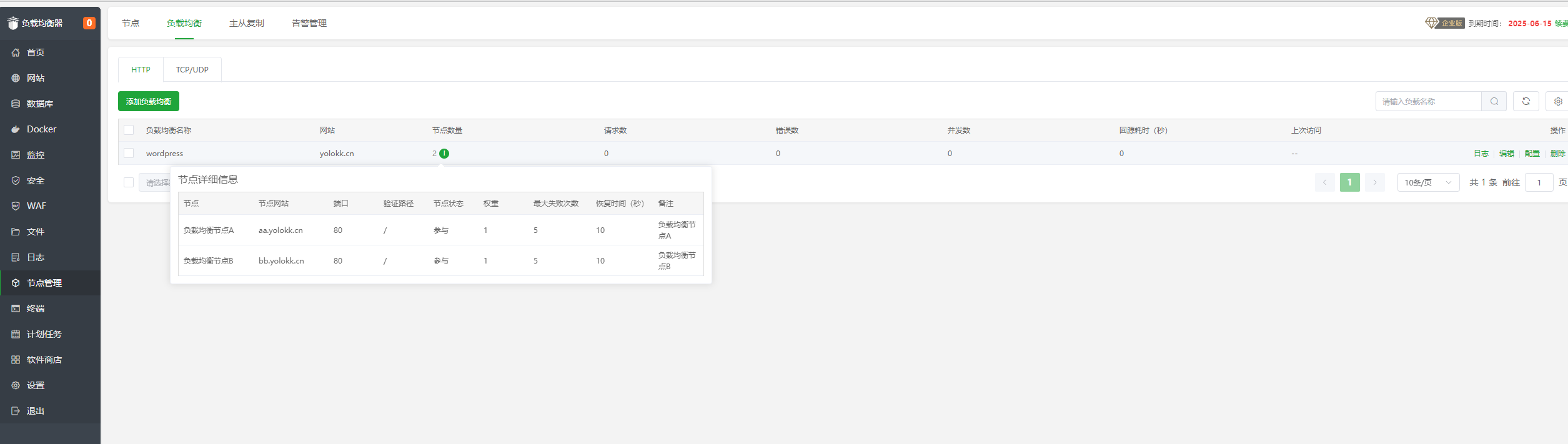Click the refresh list icon button

pos(1526,101)
